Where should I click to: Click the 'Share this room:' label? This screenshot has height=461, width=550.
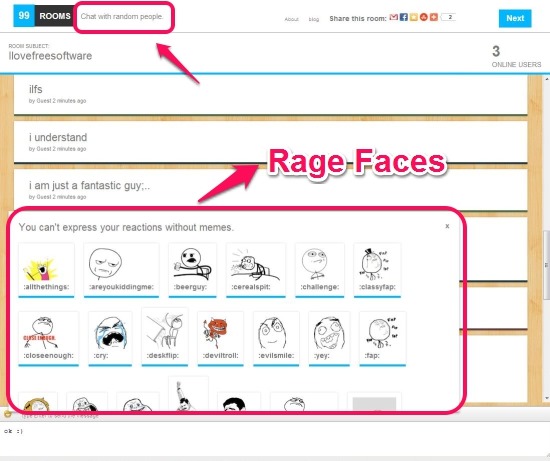point(358,19)
